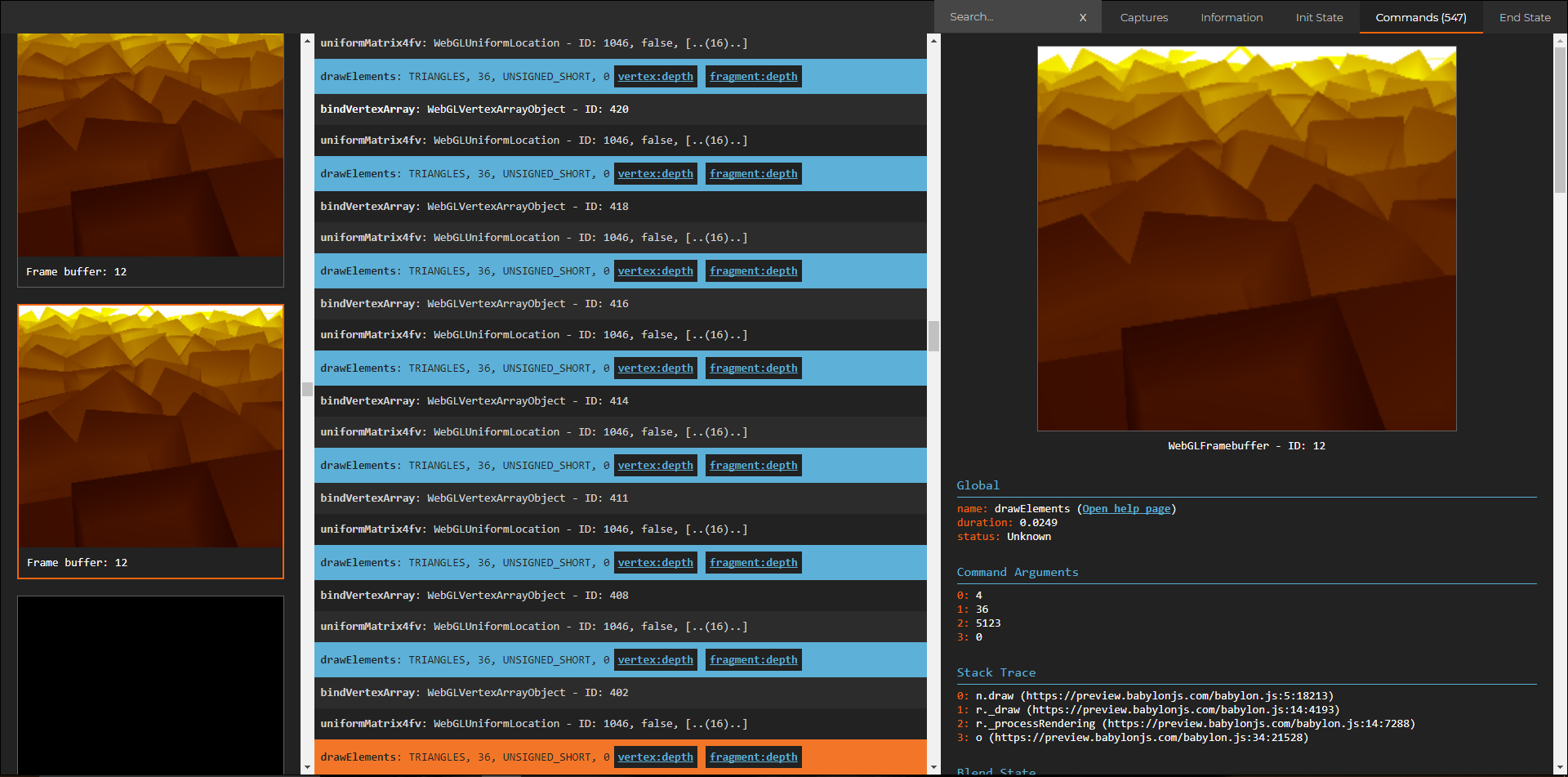This screenshot has height=777, width=1568.
Task: Click the command list scroll-down arrow
Action: coord(933,767)
